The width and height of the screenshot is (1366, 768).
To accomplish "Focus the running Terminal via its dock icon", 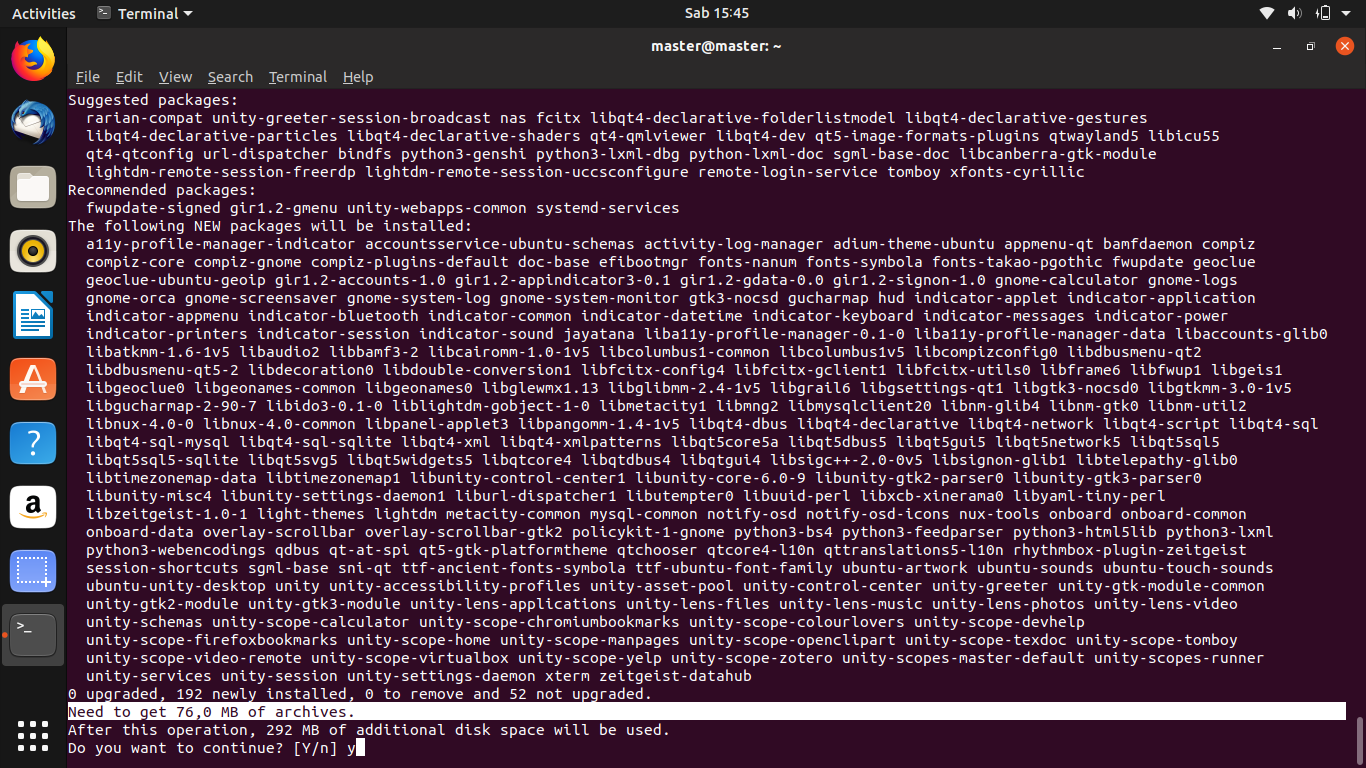I will click(32, 634).
